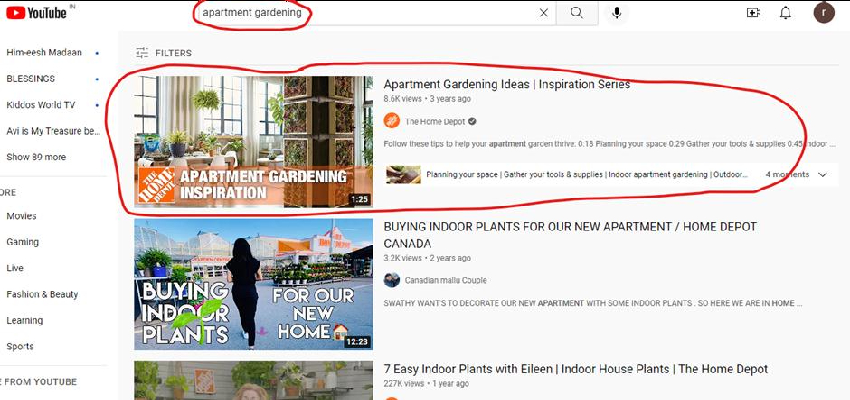Click the 12:23 duration badge

357,342
